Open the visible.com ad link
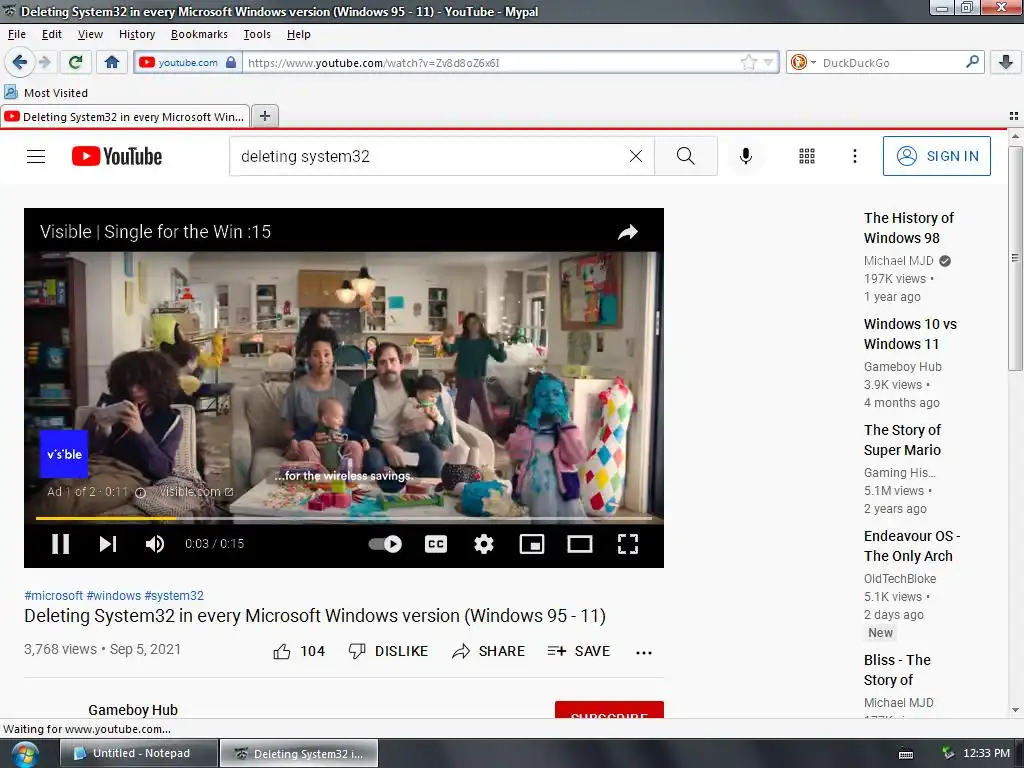This screenshot has height=768, width=1024. pos(196,492)
